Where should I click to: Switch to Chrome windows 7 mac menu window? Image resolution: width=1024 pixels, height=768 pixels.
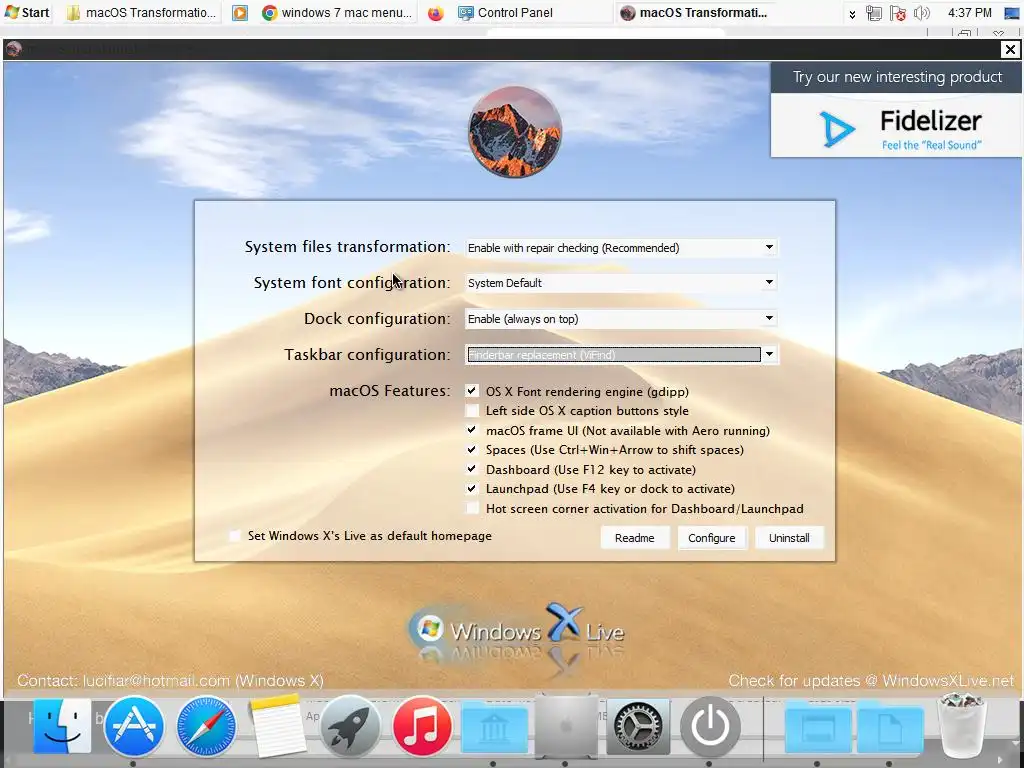click(x=337, y=12)
